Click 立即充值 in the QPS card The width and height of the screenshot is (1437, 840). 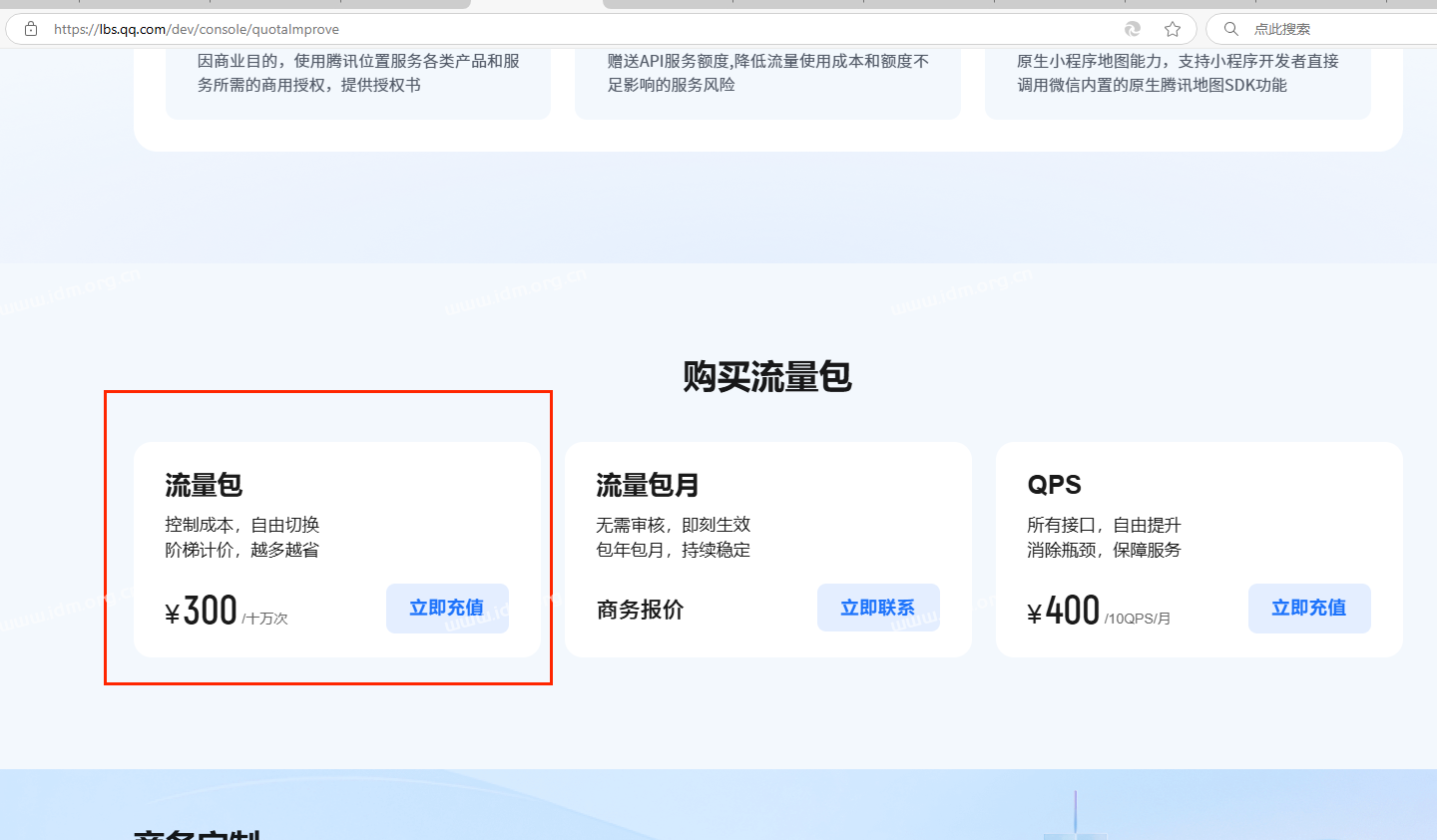pos(1309,608)
